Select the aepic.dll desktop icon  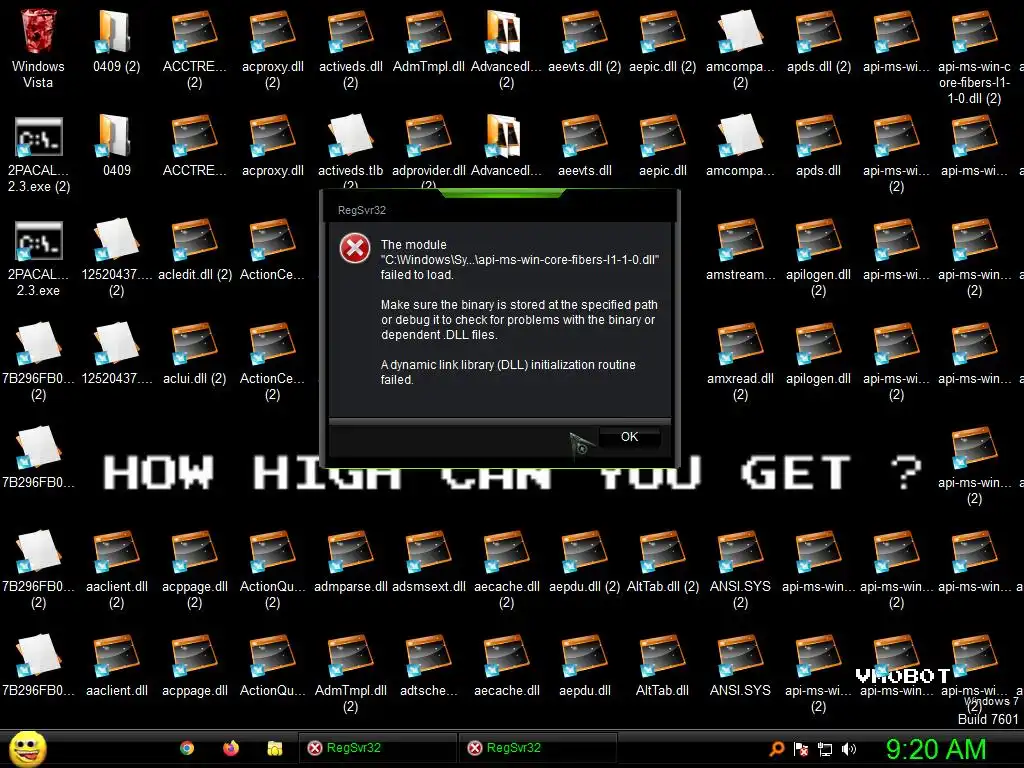(x=662, y=145)
